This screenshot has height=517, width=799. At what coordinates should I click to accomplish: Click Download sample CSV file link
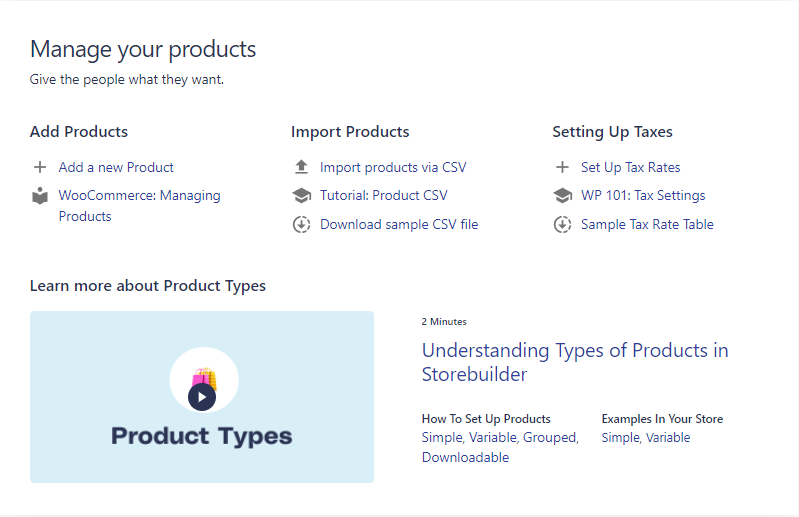(399, 225)
